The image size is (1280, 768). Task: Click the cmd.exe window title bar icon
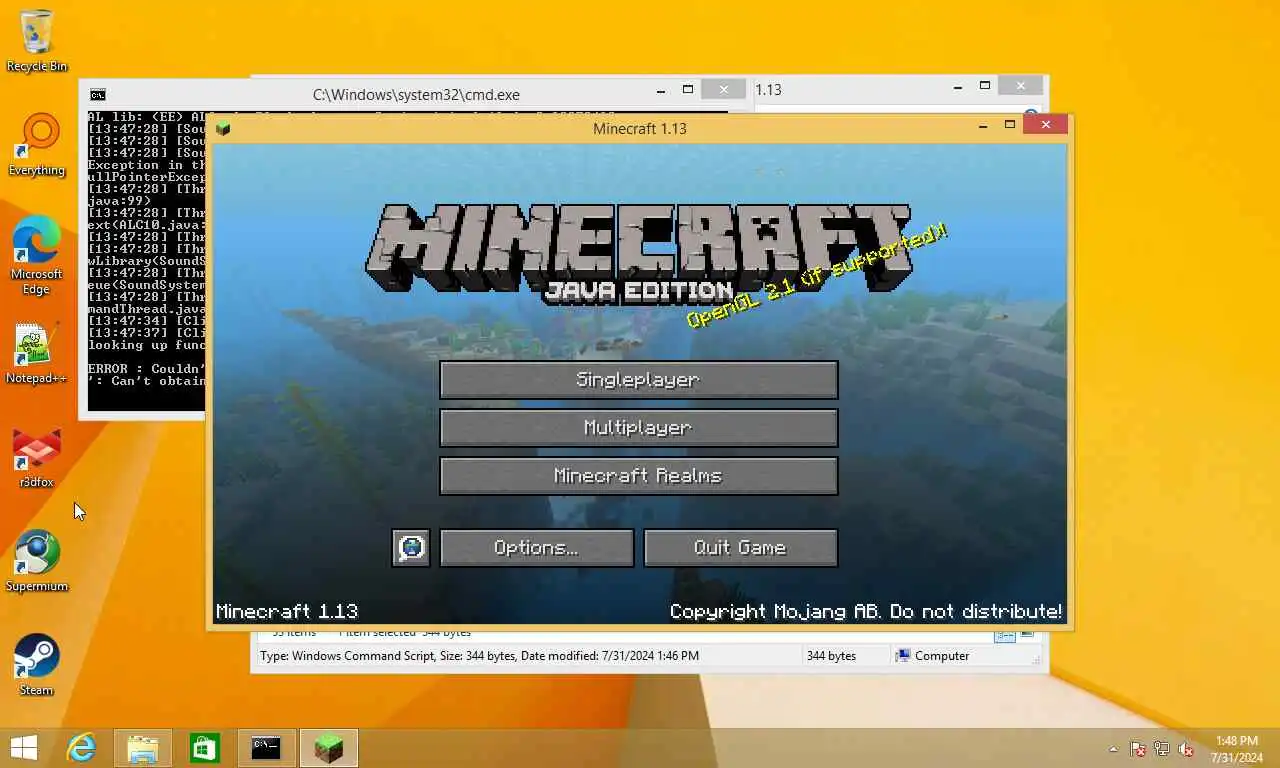point(98,95)
